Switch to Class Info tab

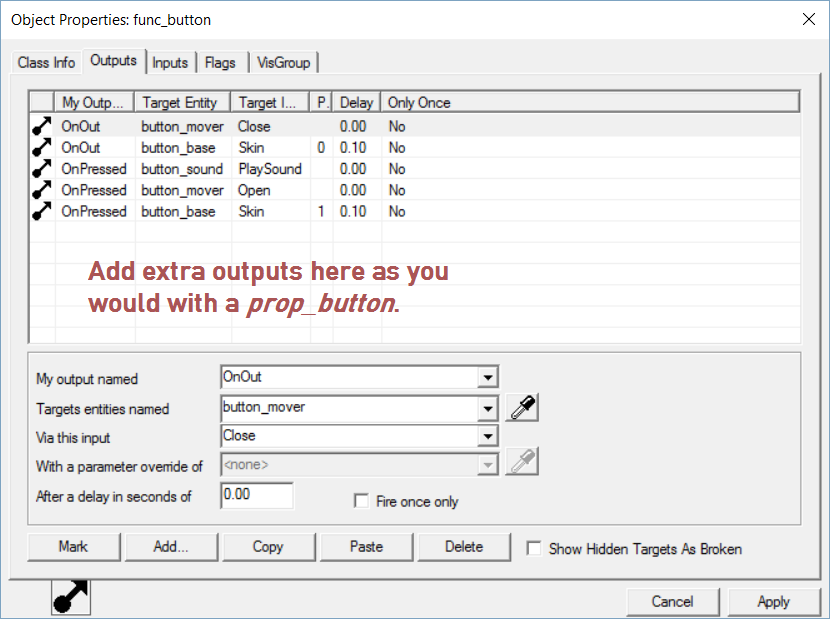47,62
